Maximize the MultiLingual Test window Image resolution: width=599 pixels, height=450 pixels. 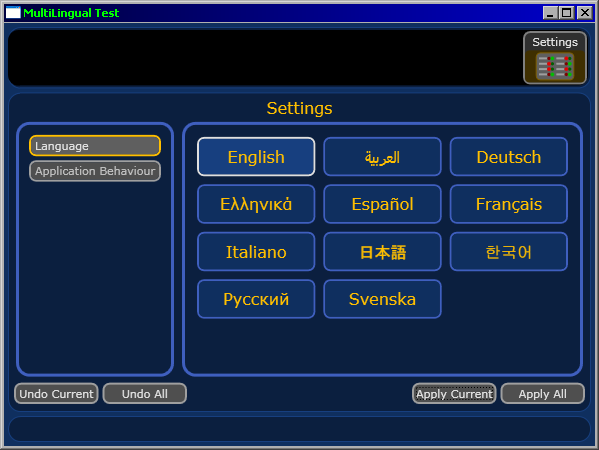pyautogui.click(x=567, y=13)
